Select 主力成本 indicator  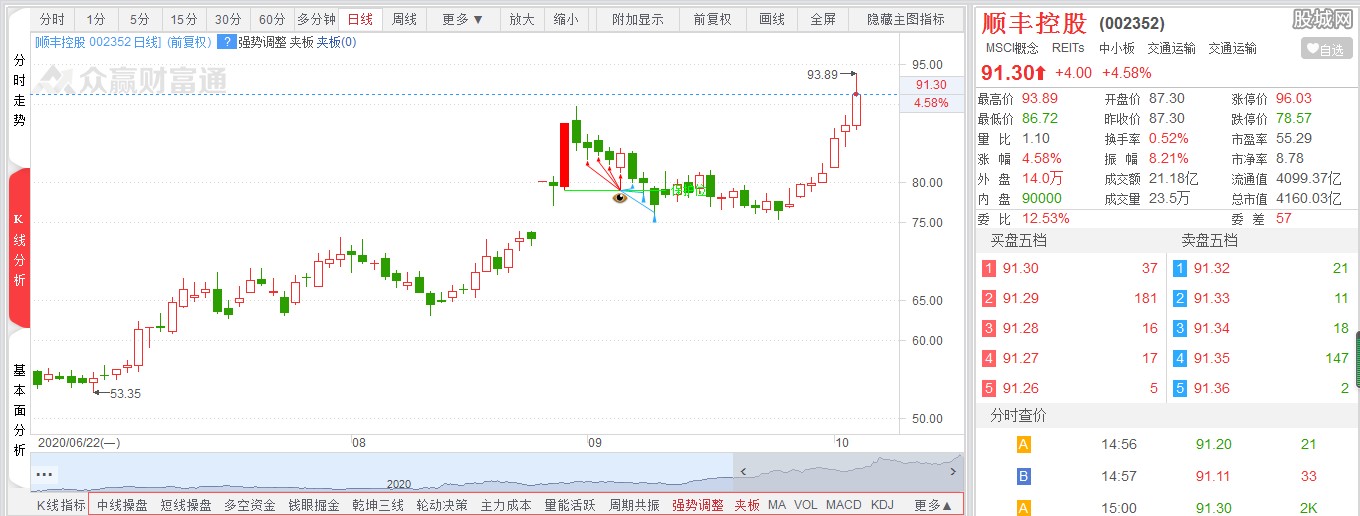[506, 505]
